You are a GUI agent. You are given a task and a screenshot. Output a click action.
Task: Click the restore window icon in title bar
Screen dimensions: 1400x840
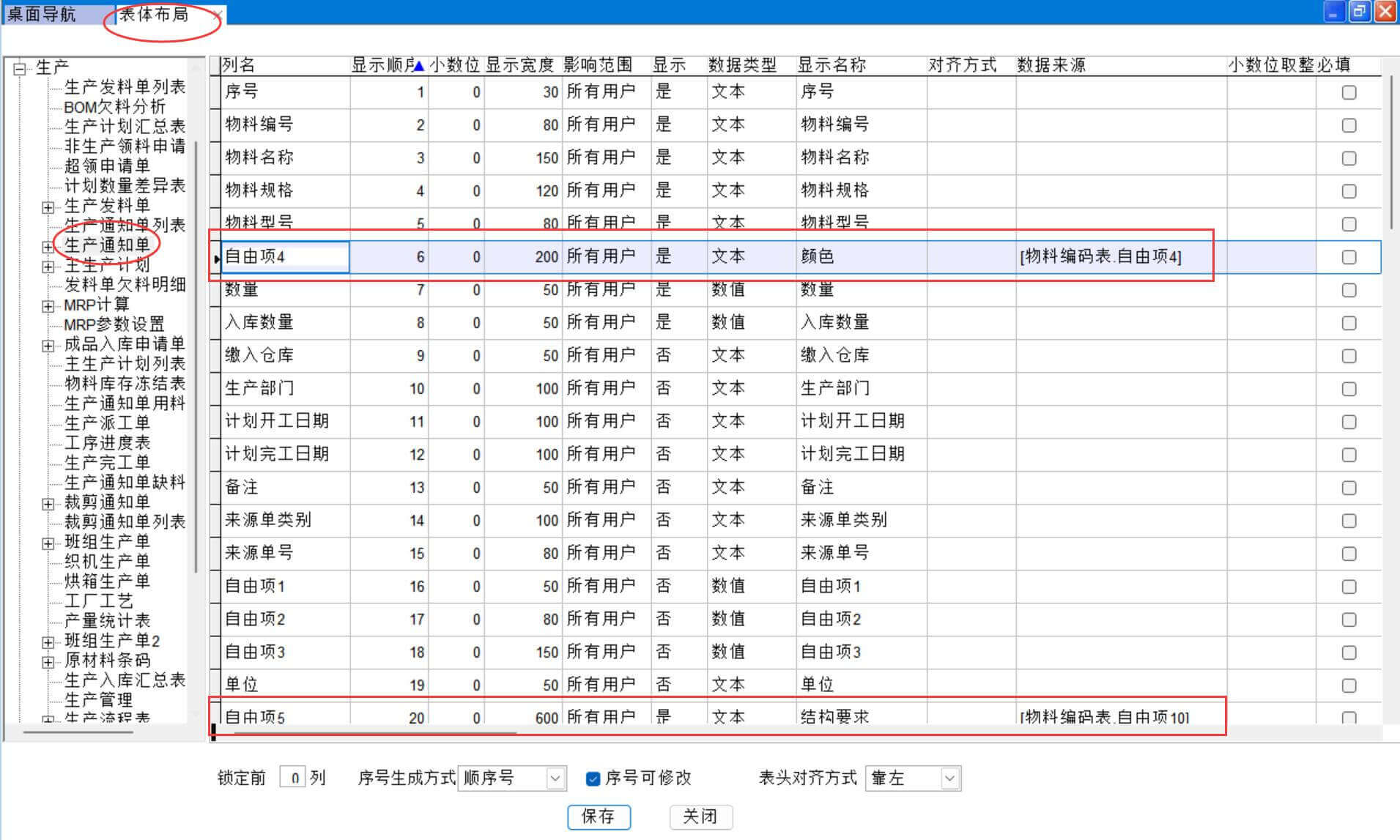1359,12
